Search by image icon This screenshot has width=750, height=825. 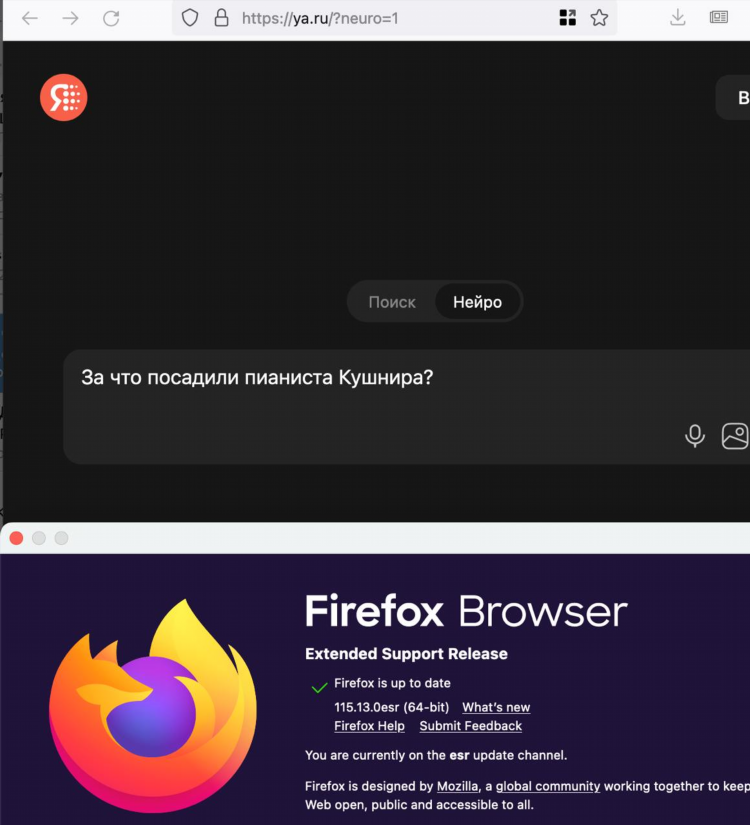click(x=735, y=436)
